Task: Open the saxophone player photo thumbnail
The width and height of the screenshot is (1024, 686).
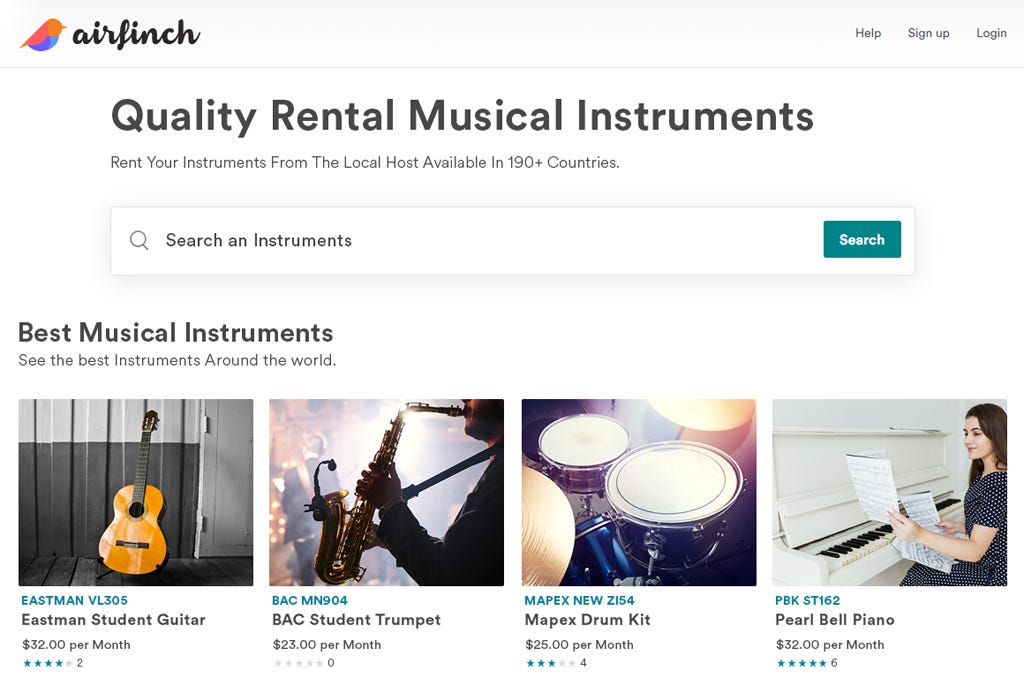Action: (387, 493)
